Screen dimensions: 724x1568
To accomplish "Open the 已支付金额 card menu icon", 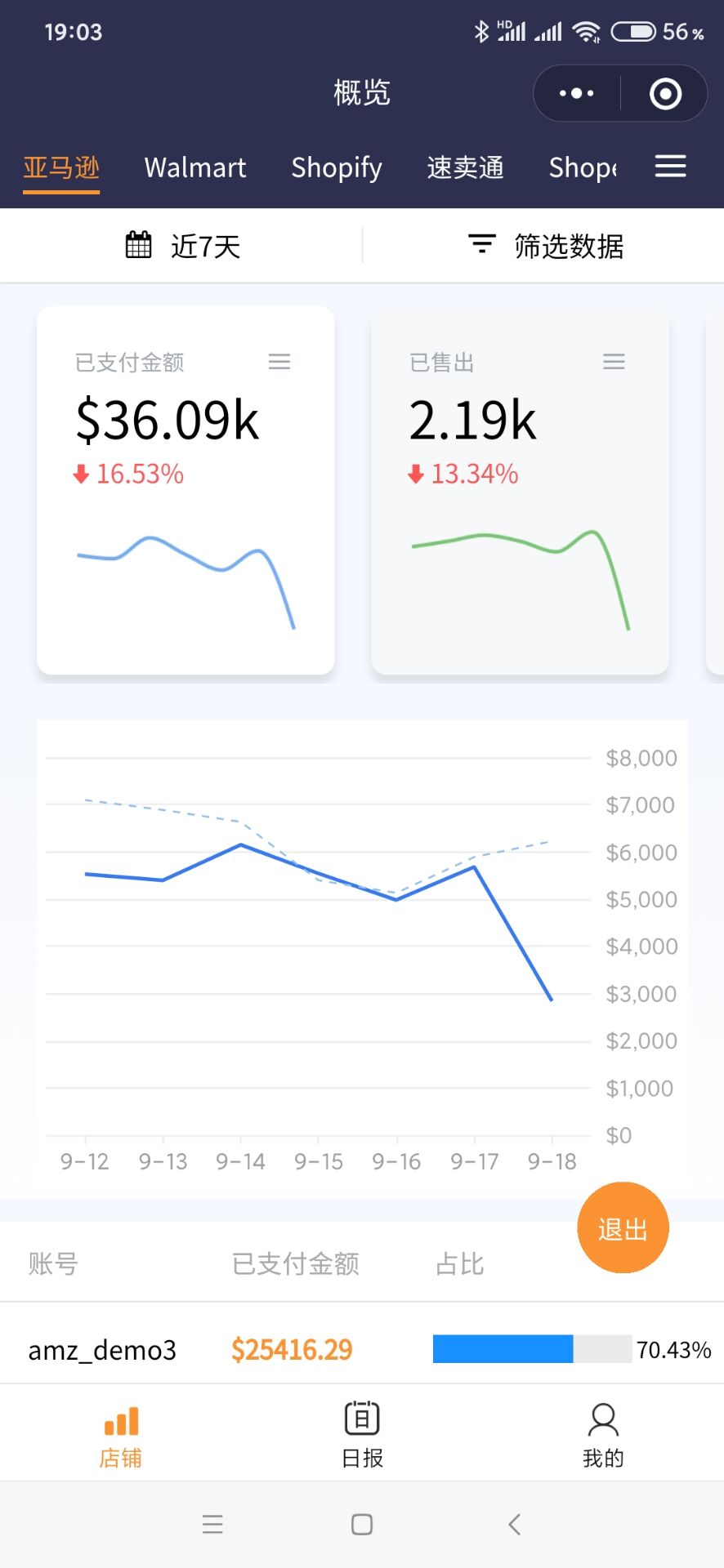I will tap(279, 362).
